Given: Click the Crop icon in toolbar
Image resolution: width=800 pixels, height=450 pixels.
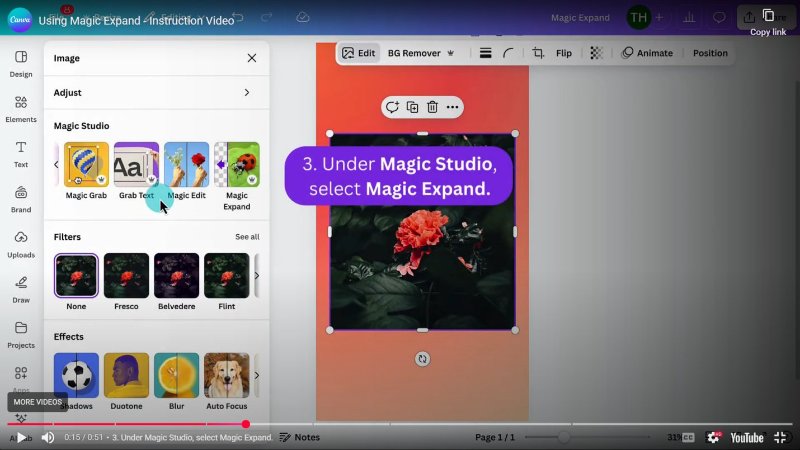Looking at the screenshot, I should (x=538, y=53).
